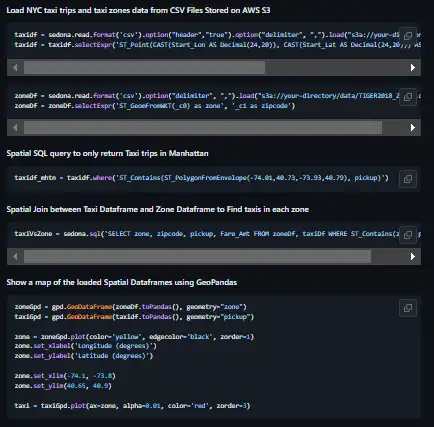This screenshot has width=434, height=427.
Task: Click the 'taxidf_mhtn = taxidf.where' code line
Action: coord(201,178)
